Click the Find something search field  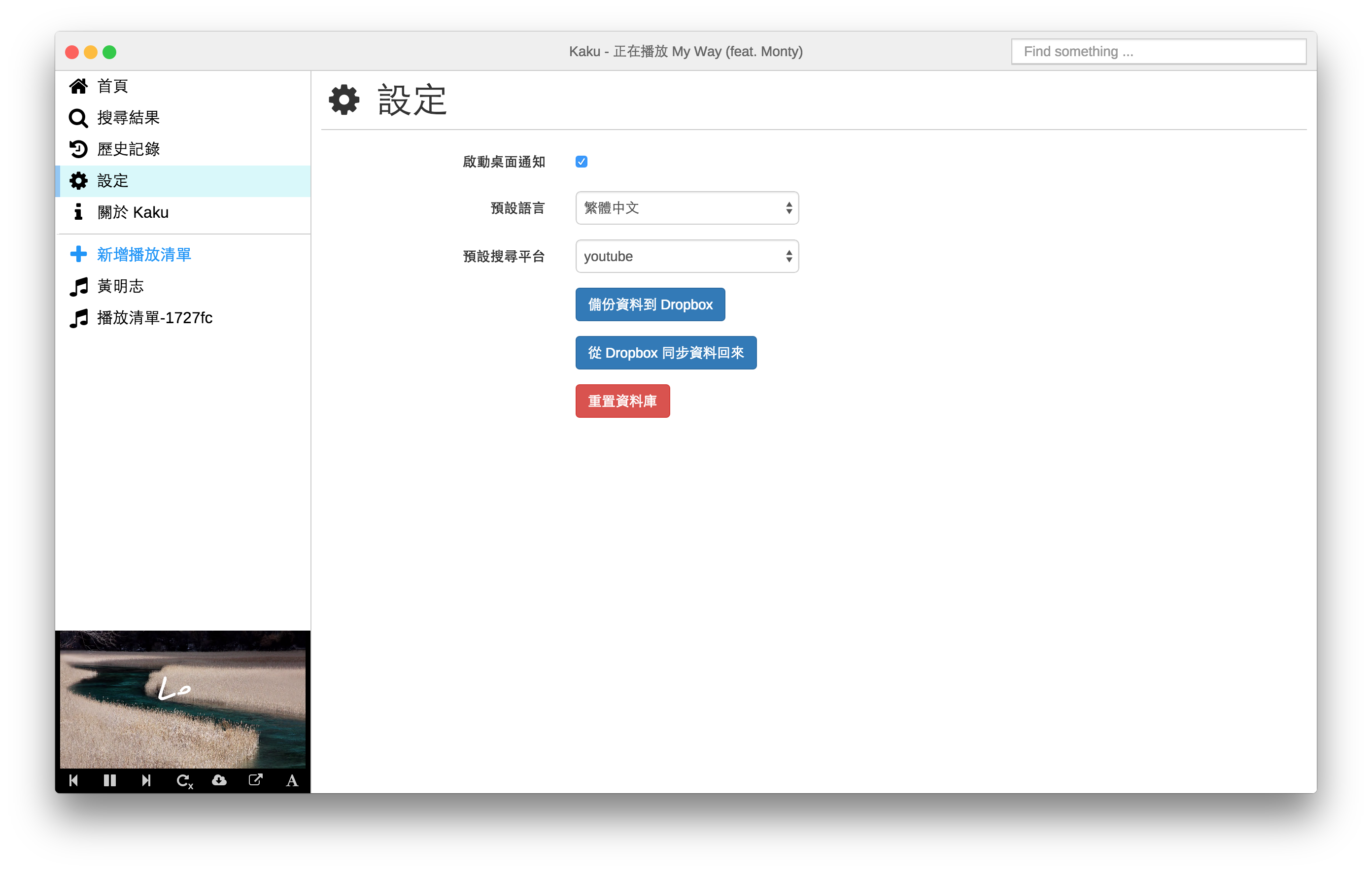pyautogui.click(x=1158, y=52)
